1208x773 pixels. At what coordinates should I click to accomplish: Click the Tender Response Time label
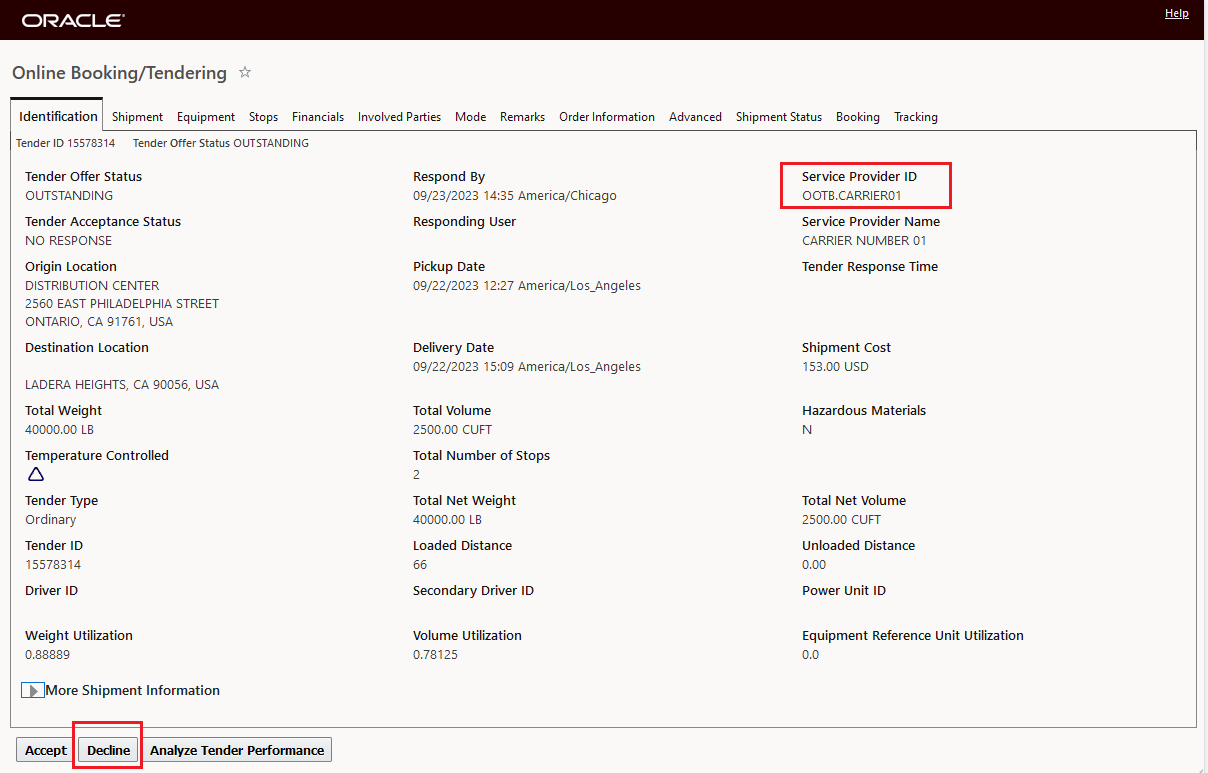point(870,267)
